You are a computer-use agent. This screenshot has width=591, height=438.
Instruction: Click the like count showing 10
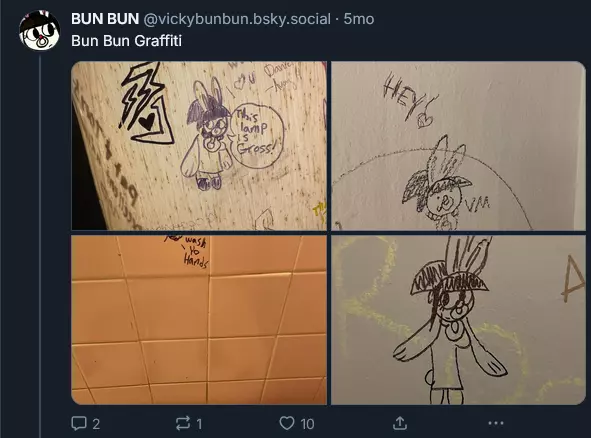[307, 424]
